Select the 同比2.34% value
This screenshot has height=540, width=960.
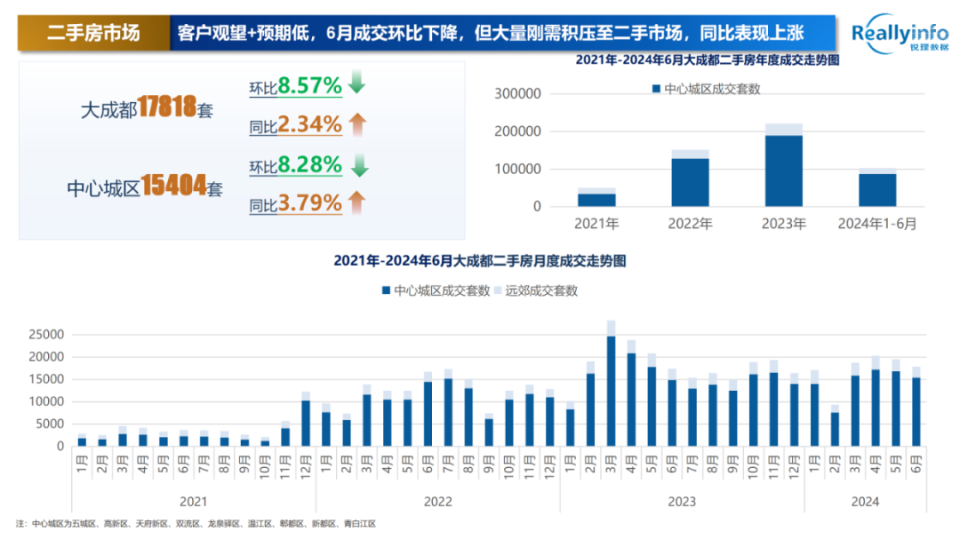(295, 124)
